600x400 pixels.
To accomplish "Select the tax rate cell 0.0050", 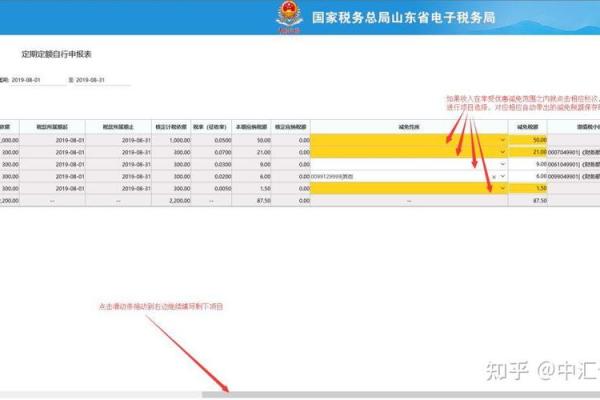I will (x=211, y=188).
